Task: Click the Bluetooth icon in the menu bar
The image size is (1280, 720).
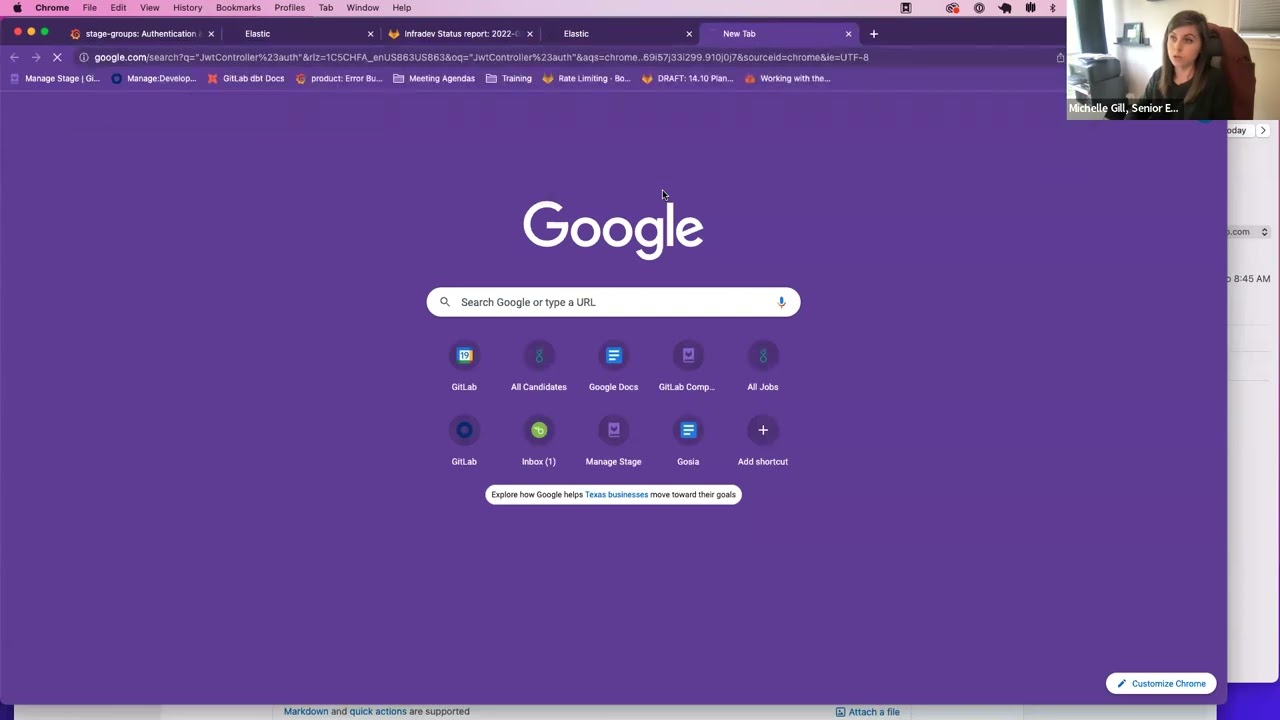Action: click(1052, 8)
